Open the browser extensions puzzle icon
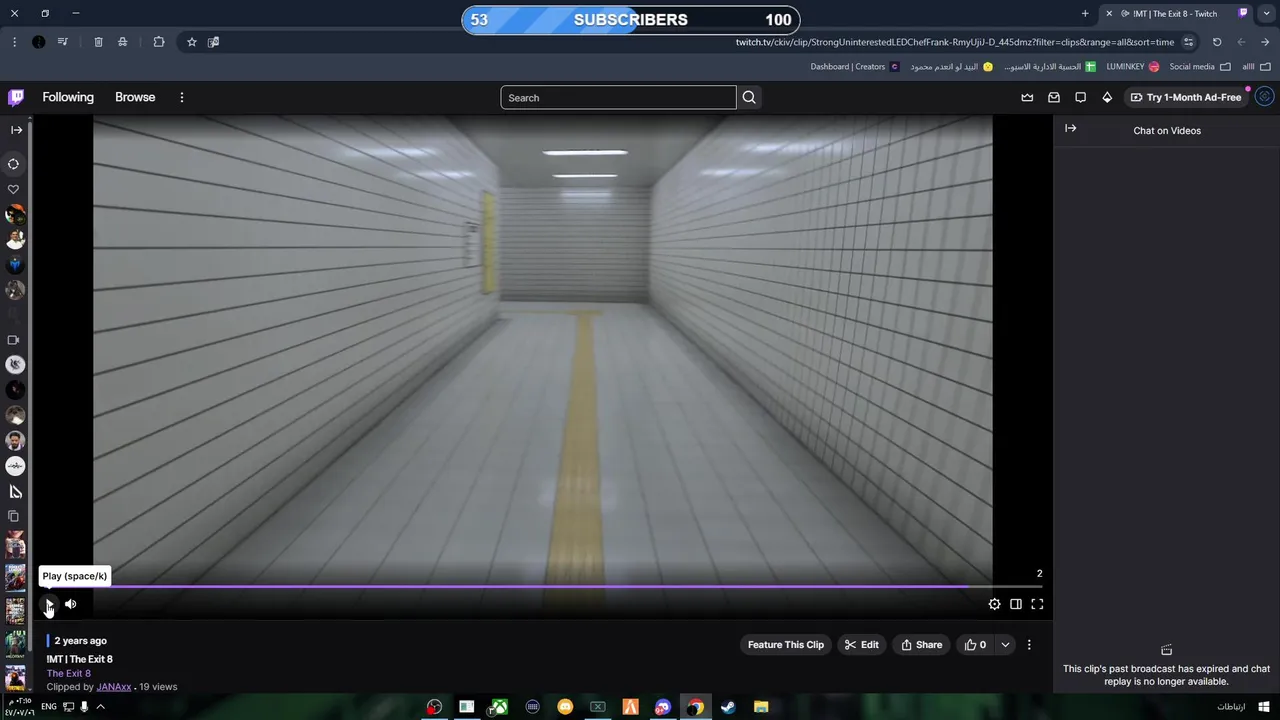The image size is (1280, 720). (x=159, y=42)
